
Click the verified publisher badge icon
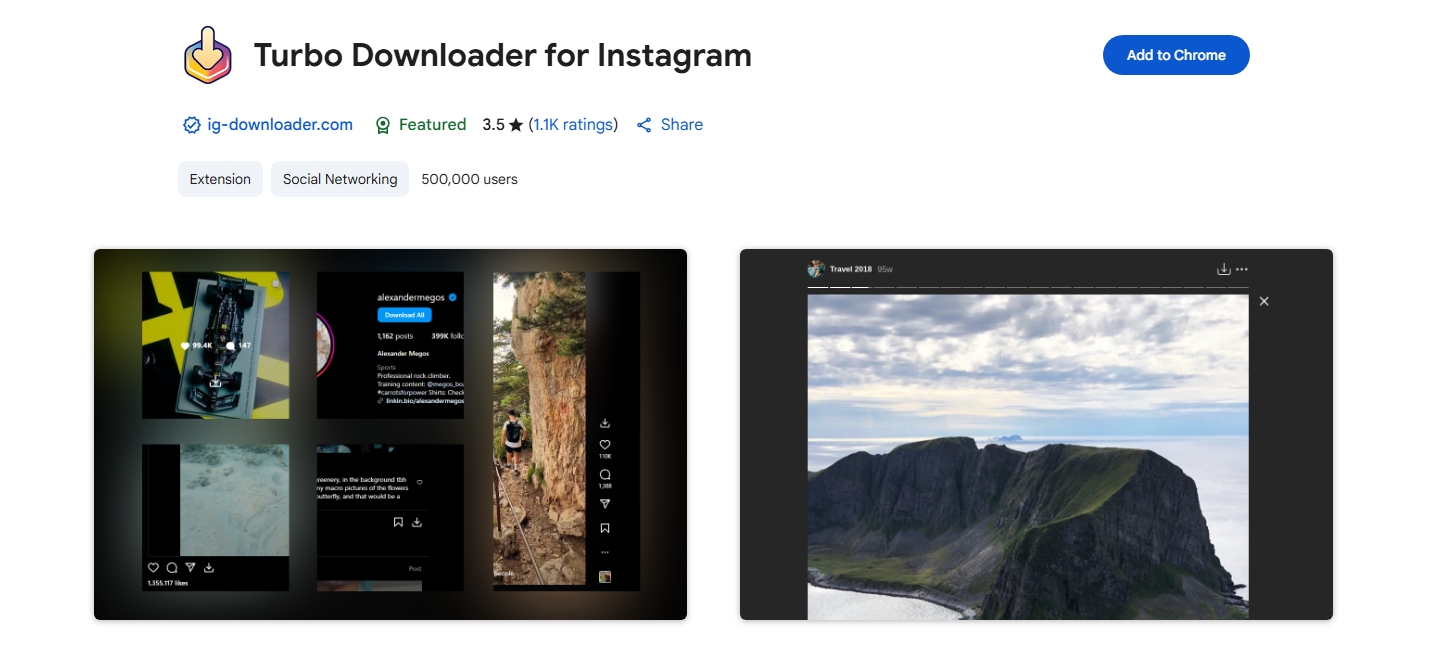pyautogui.click(x=192, y=125)
